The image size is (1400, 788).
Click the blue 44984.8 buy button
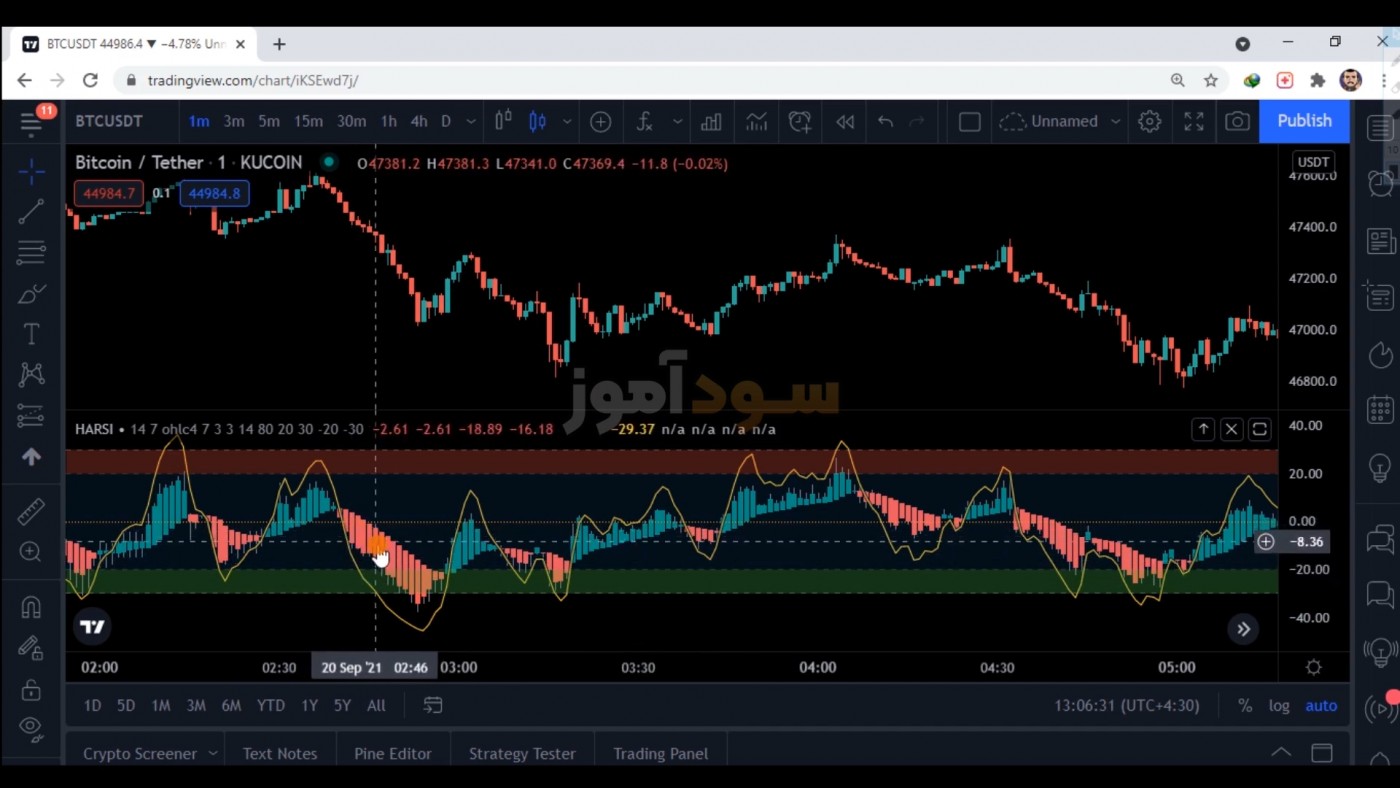(x=214, y=193)
